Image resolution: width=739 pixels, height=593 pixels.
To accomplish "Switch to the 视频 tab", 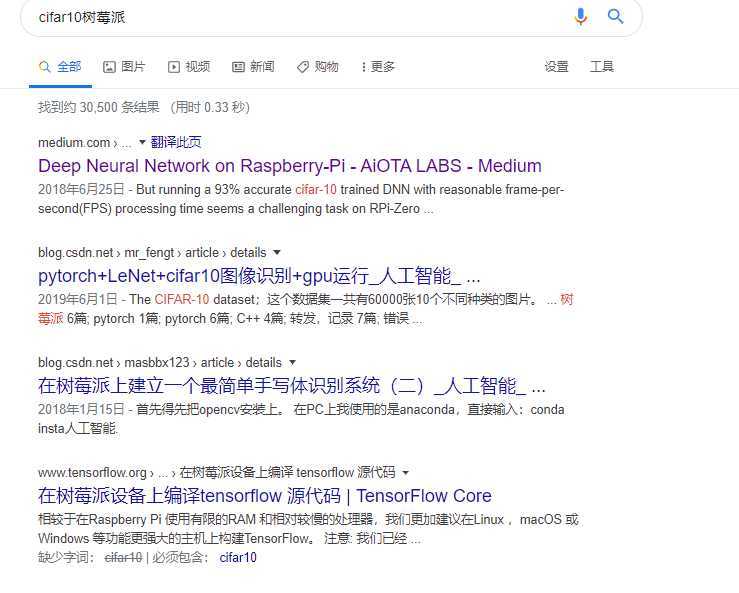I will point(189,66).
